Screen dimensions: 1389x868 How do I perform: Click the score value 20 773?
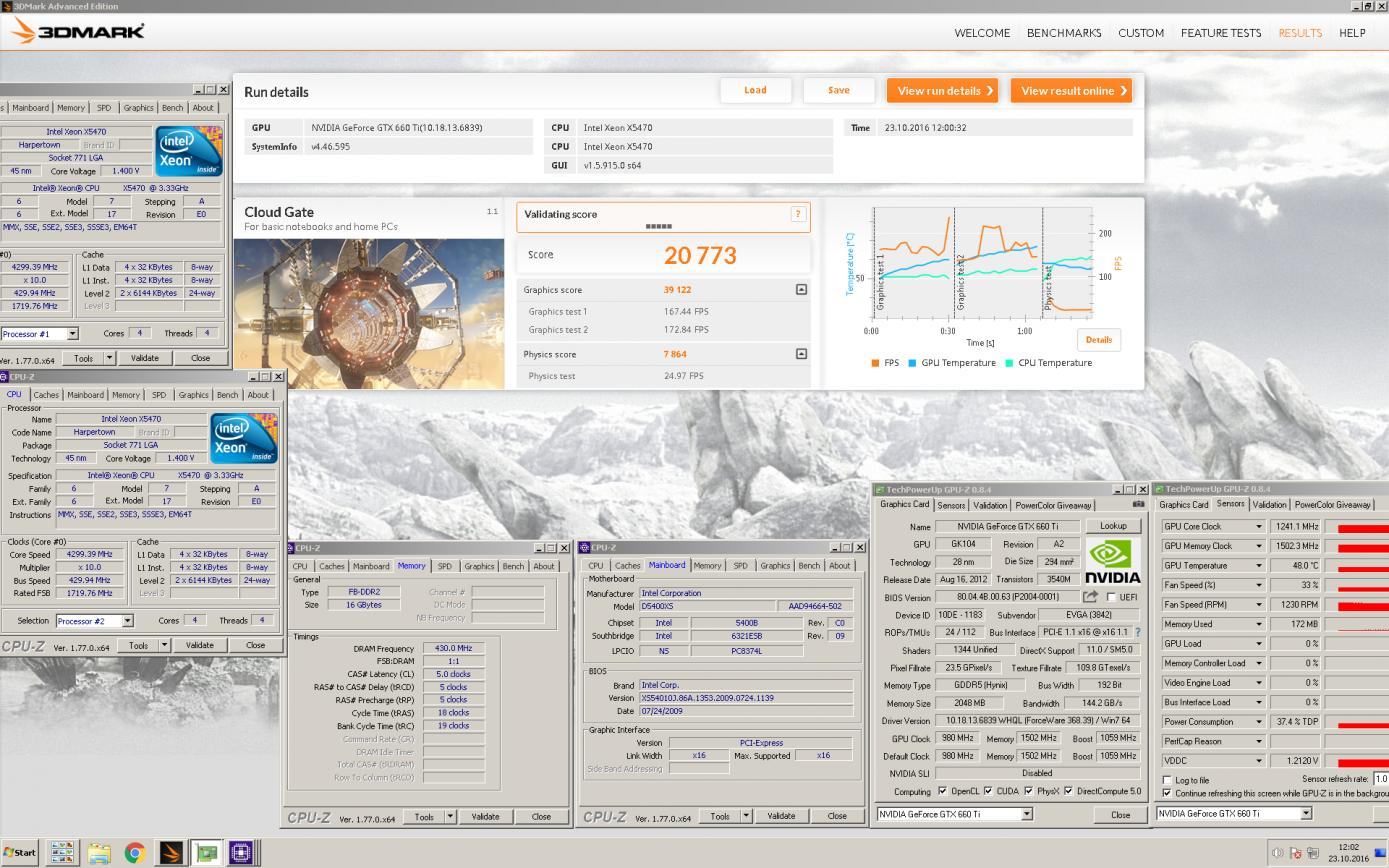tap(700, 255)
